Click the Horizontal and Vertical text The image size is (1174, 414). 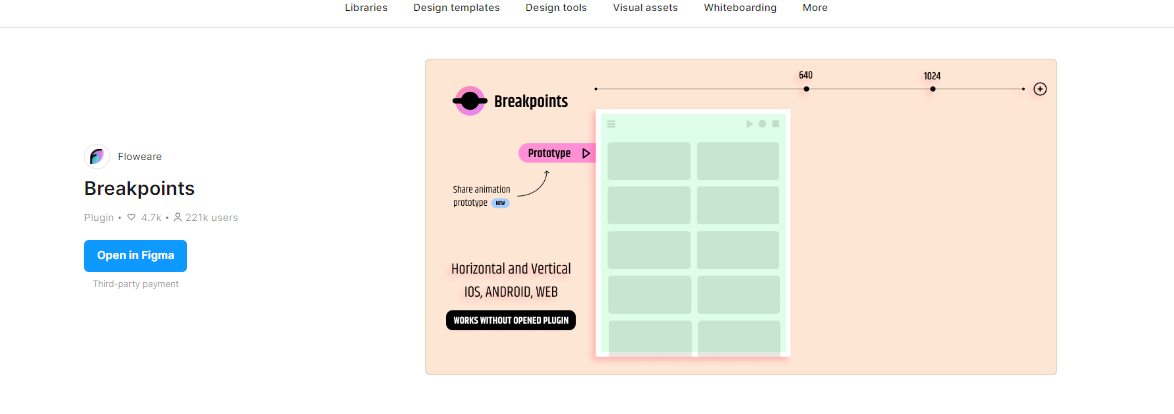pos(511,269)
